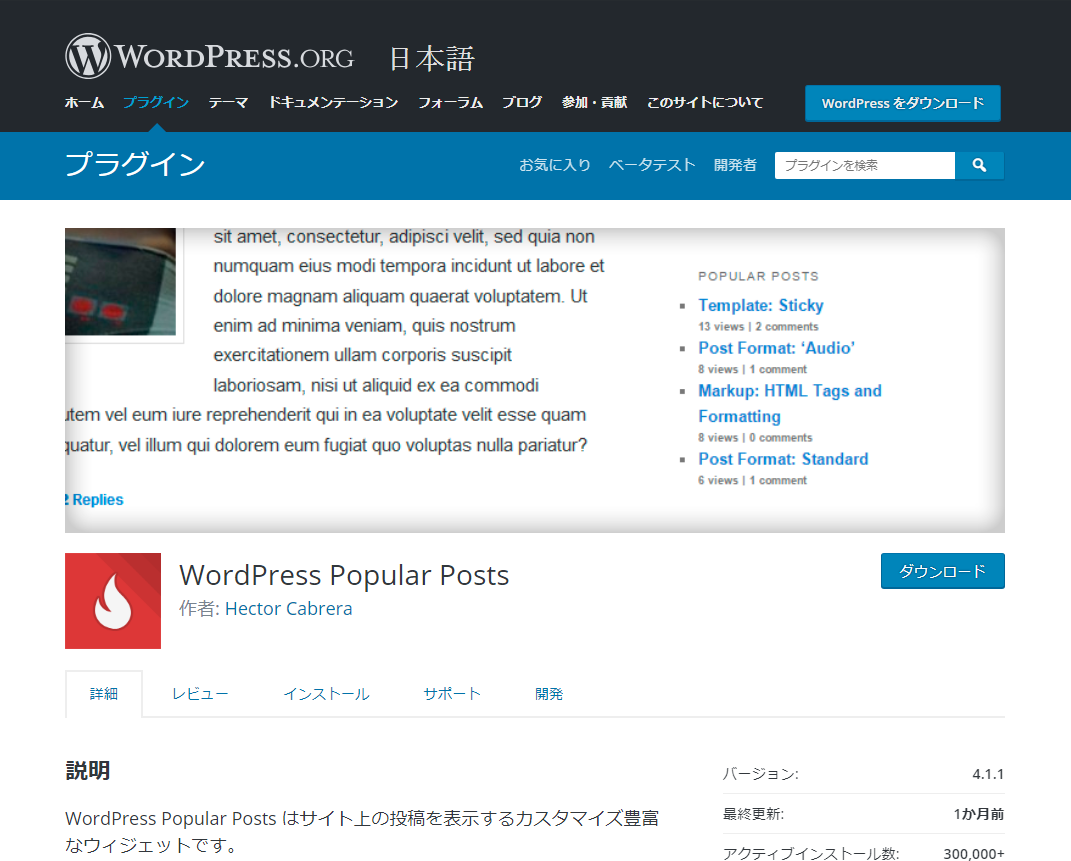Open the ホーム navigation menu item
Viewport: 1071px width, 861px height.
(84, 102)
